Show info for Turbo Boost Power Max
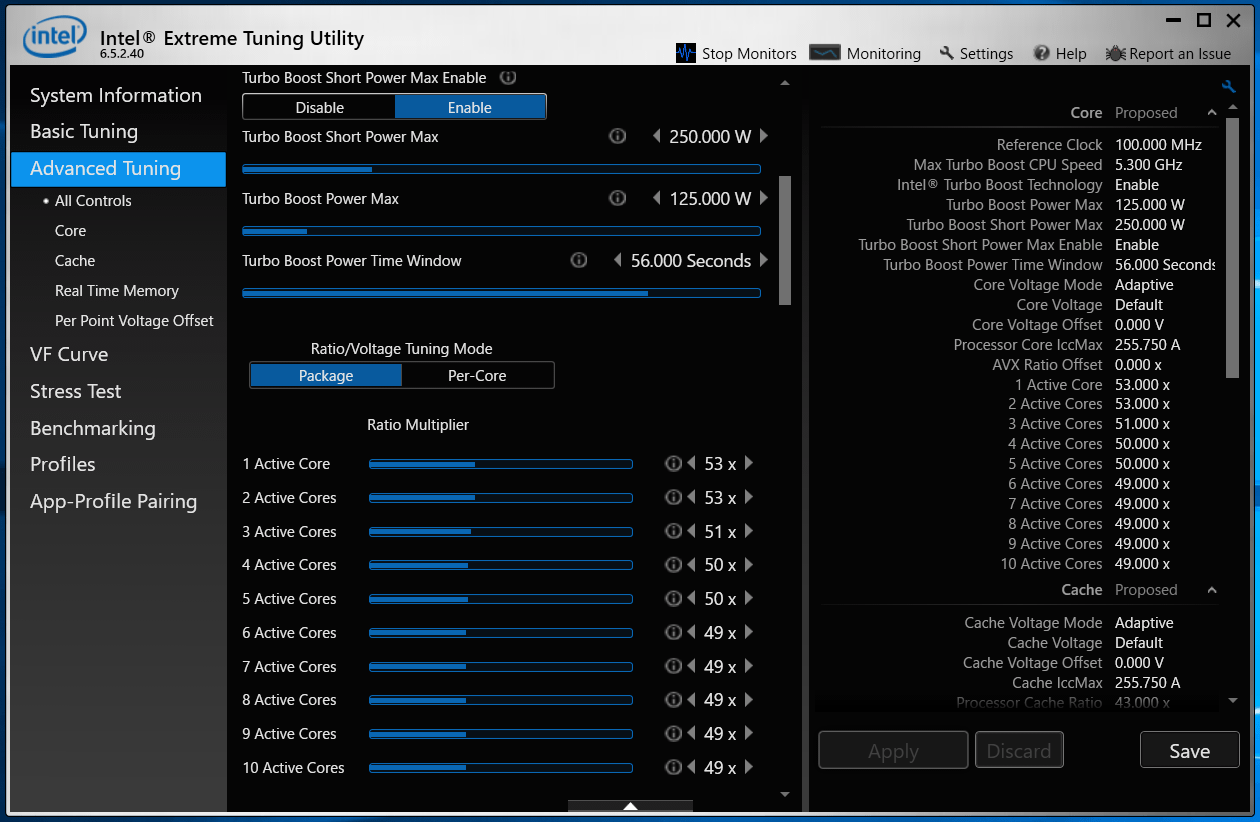Screen dimensions: 1260x822 point(618,198)
